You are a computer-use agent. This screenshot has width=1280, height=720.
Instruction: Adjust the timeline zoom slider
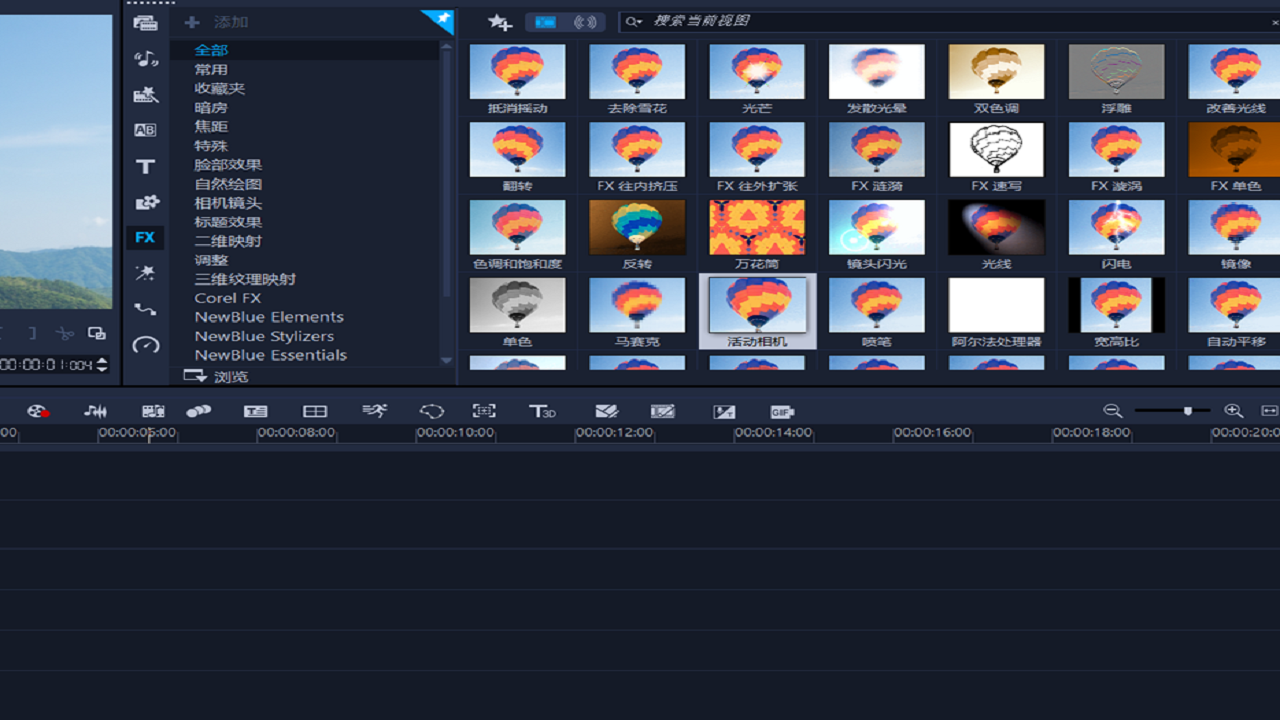pos(1187,411)
